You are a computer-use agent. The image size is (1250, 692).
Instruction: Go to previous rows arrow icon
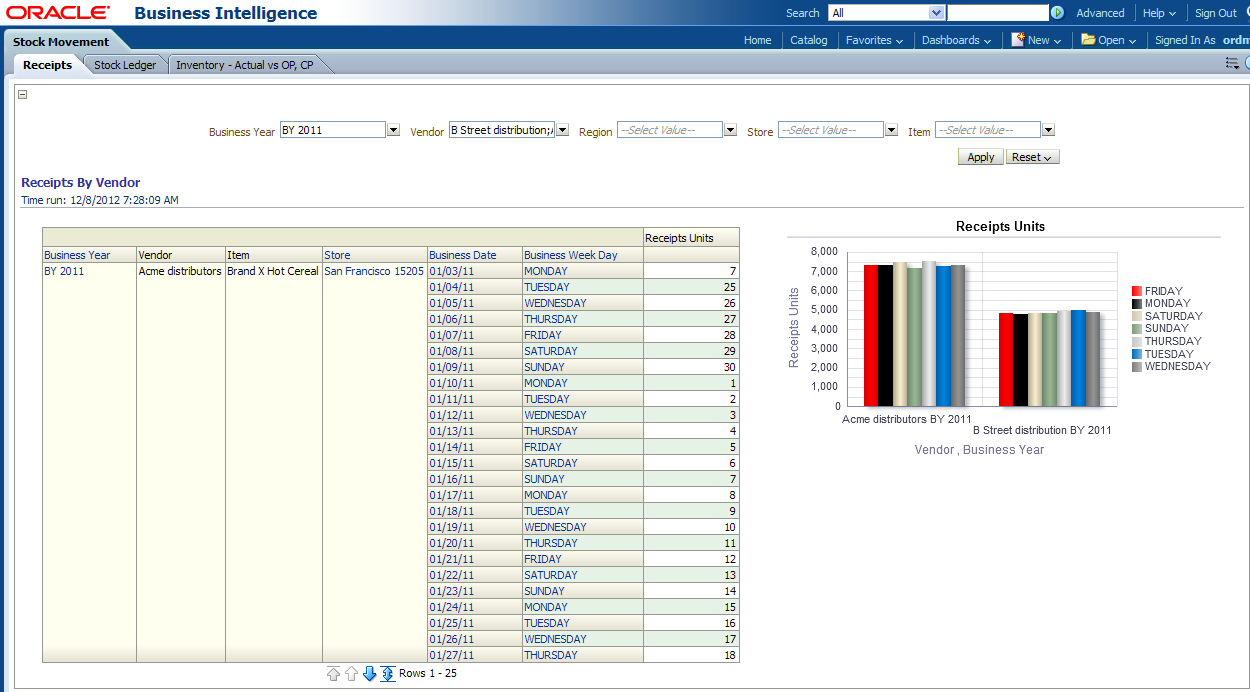pyautogui.click(x=351, y=674)
